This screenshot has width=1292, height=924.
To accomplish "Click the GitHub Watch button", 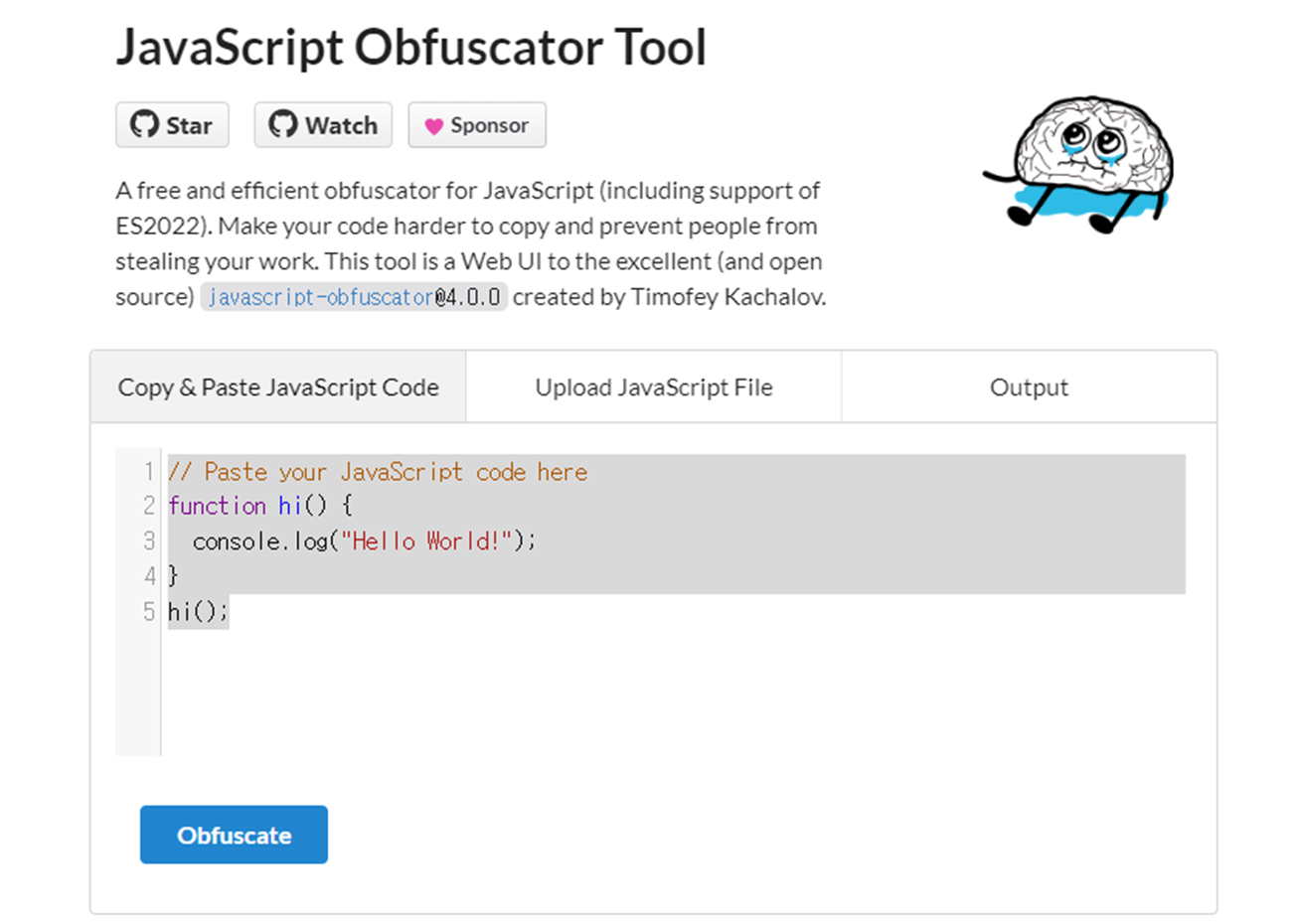I will coord(323,125).
